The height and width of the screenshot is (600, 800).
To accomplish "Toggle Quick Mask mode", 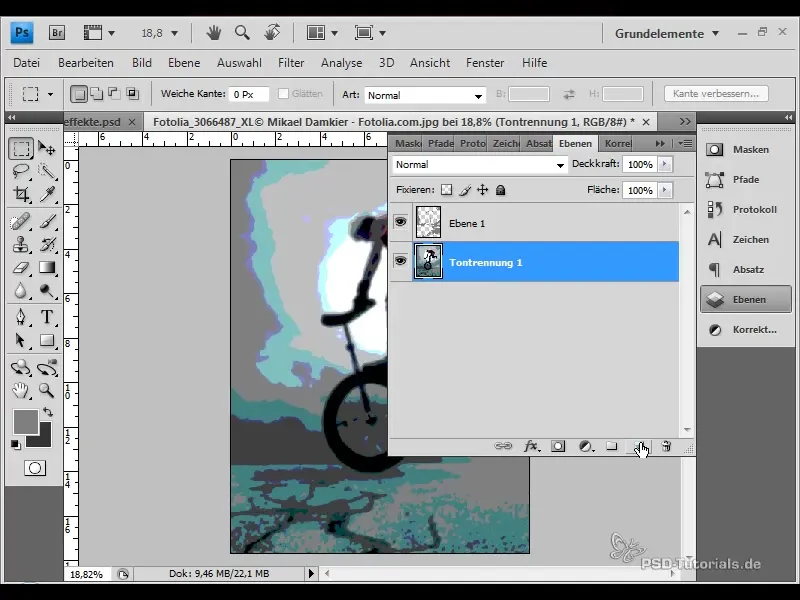I will (x=35, y=468).
